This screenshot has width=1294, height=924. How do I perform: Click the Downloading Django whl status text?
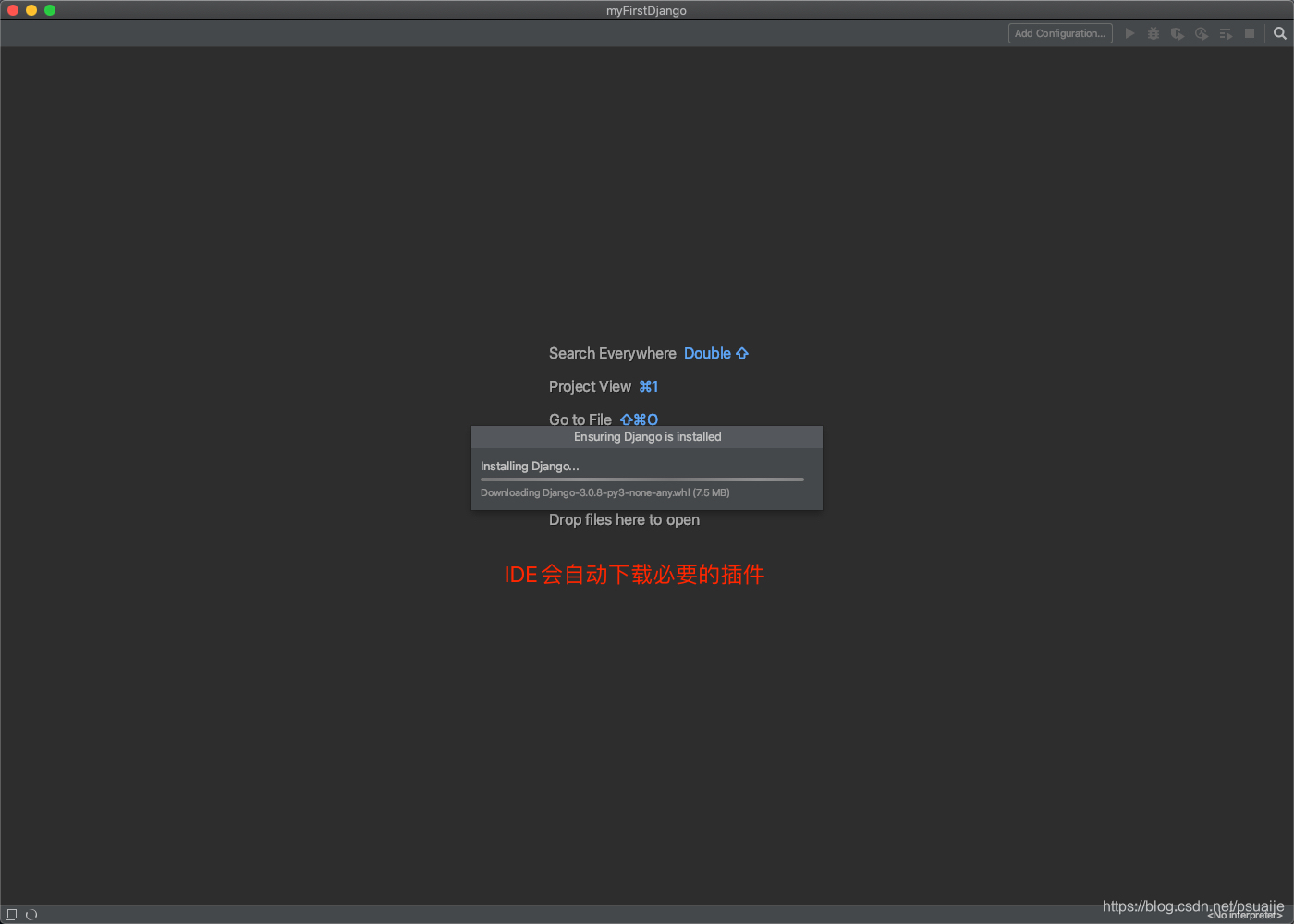click(601, 492)
